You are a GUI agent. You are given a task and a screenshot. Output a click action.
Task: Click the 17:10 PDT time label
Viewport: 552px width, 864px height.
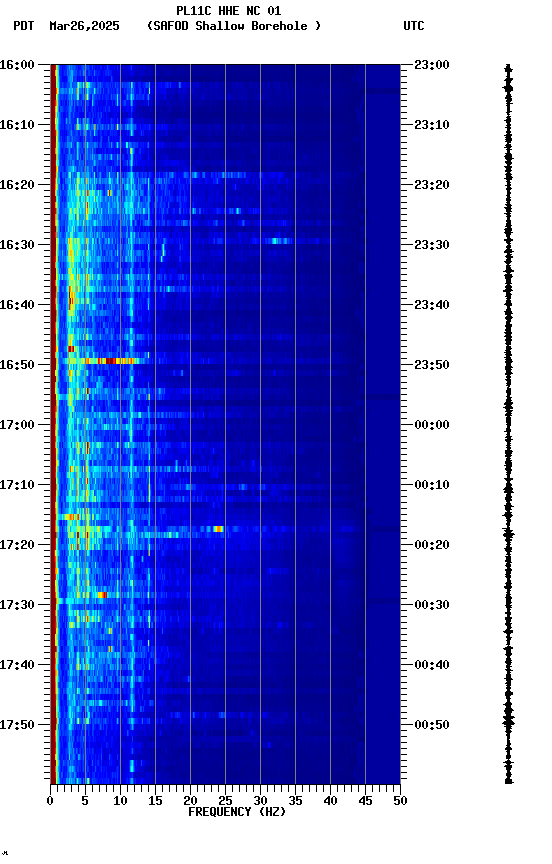point(17,485)
